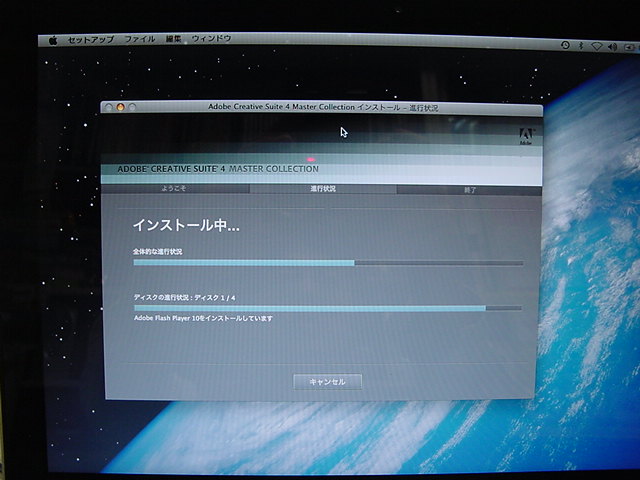Click the 全体的な進行状況 label
640x480 pixels.
click(158, 251)
